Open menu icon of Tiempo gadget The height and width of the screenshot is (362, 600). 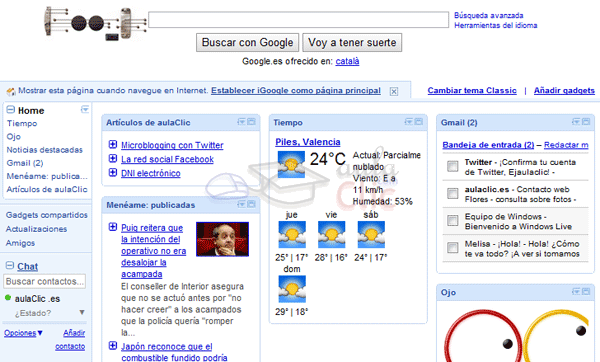tap(409, 122)
